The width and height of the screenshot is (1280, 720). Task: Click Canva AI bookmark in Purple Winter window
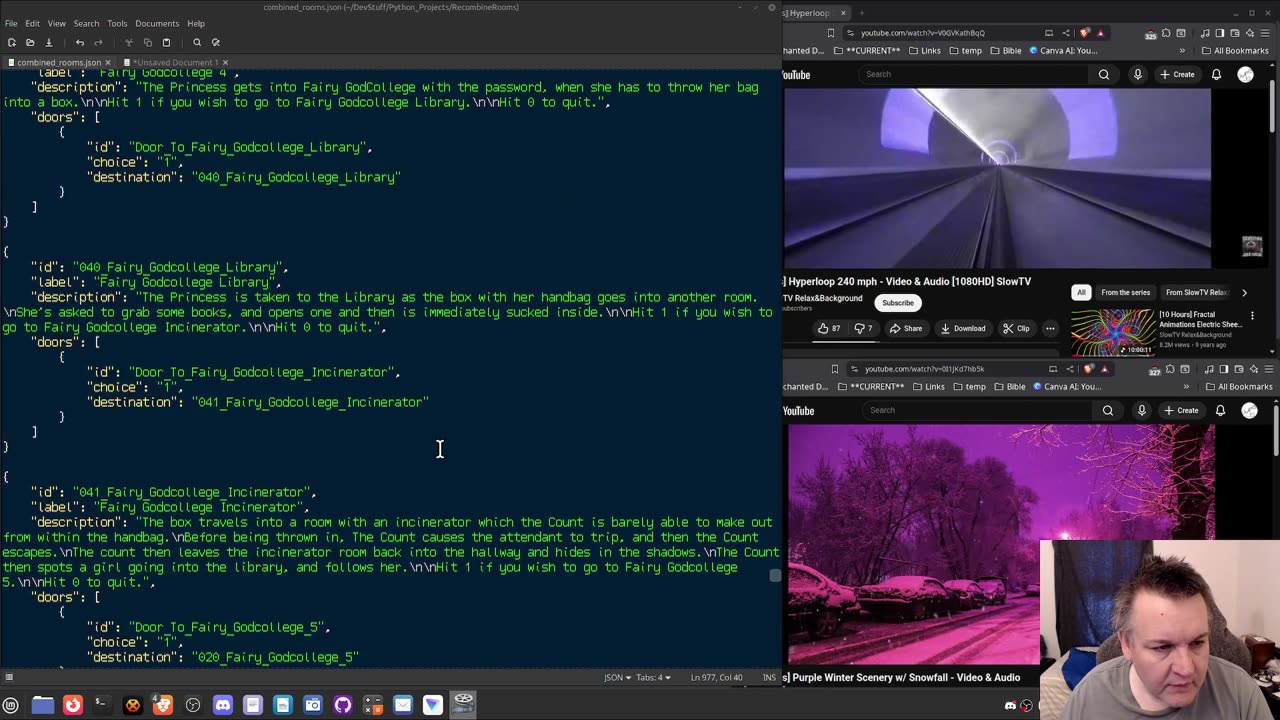coord(1067,387)
